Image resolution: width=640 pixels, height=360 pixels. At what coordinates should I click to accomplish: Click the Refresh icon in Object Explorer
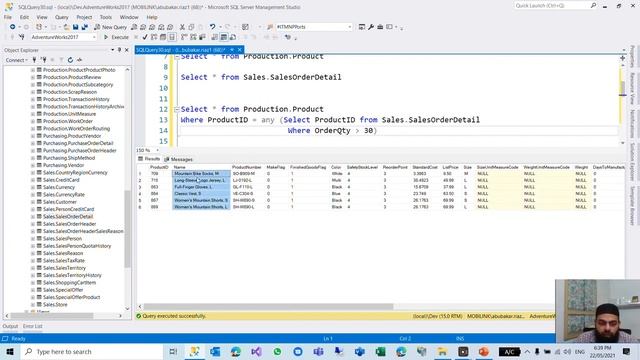(70, 60)
